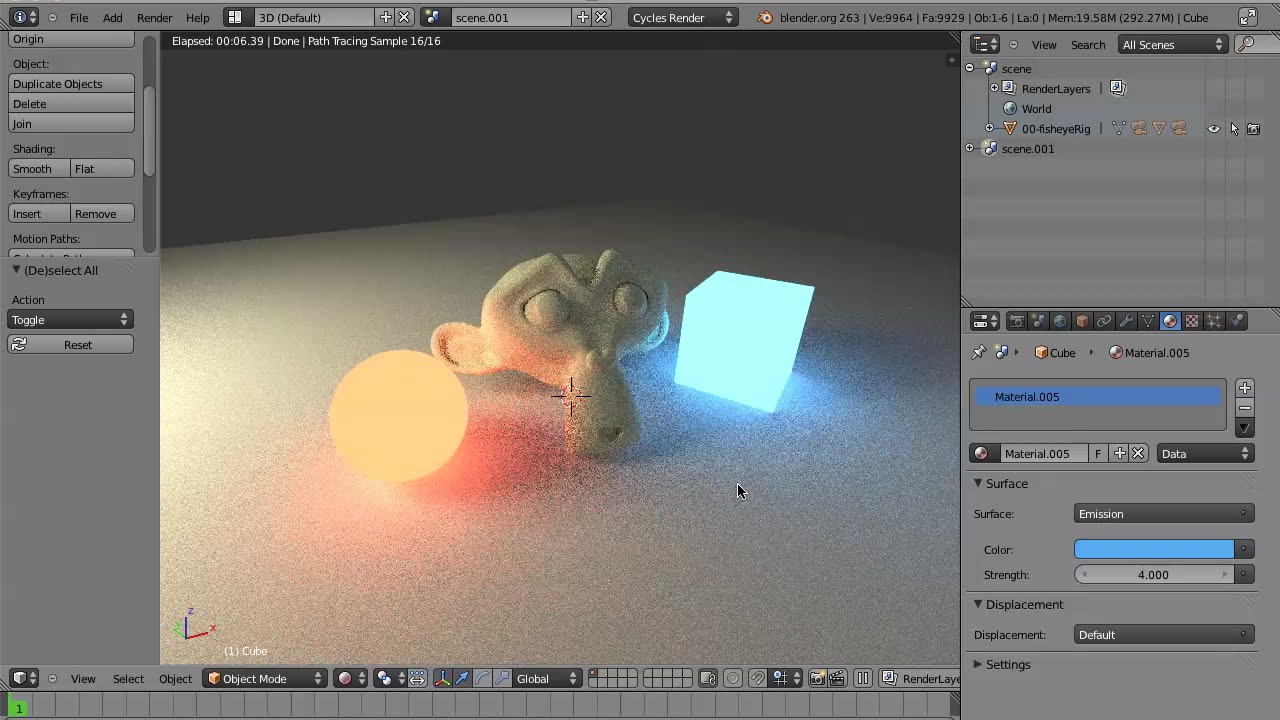Open the Displacement Default dropdown
The width and height of the screenshot is (1280, 720).
1164,635
